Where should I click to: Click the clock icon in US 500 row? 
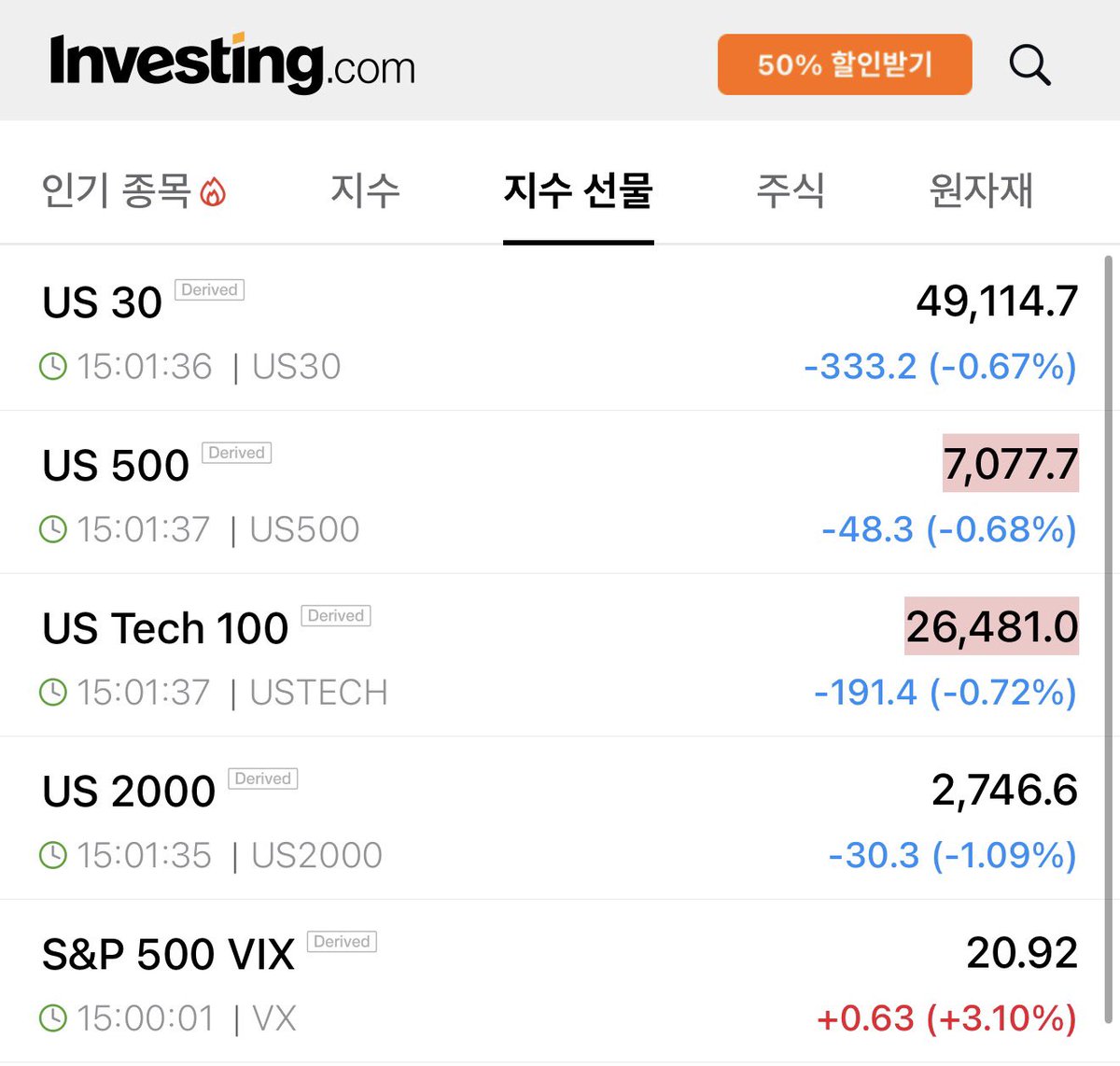[x=53, y=529]
